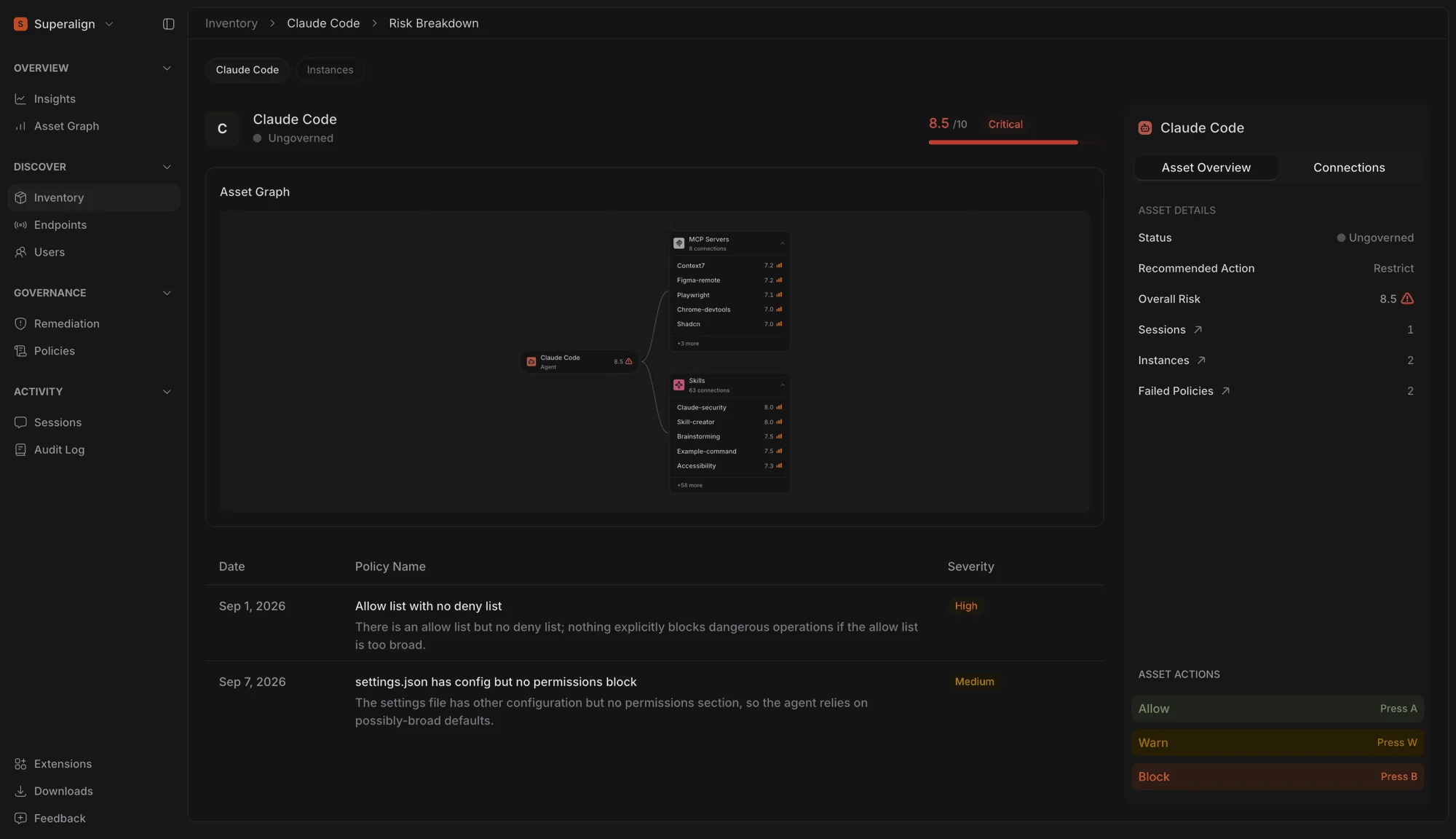Click the '+58 more' skills link

click(x=689, y=485)
